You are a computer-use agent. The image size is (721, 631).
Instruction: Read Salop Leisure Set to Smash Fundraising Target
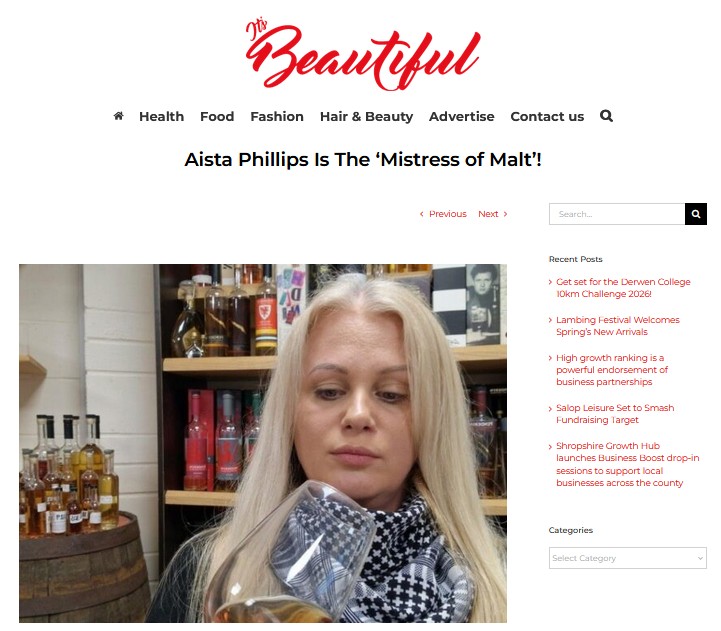pyautogui.click(x=615, y=414)
